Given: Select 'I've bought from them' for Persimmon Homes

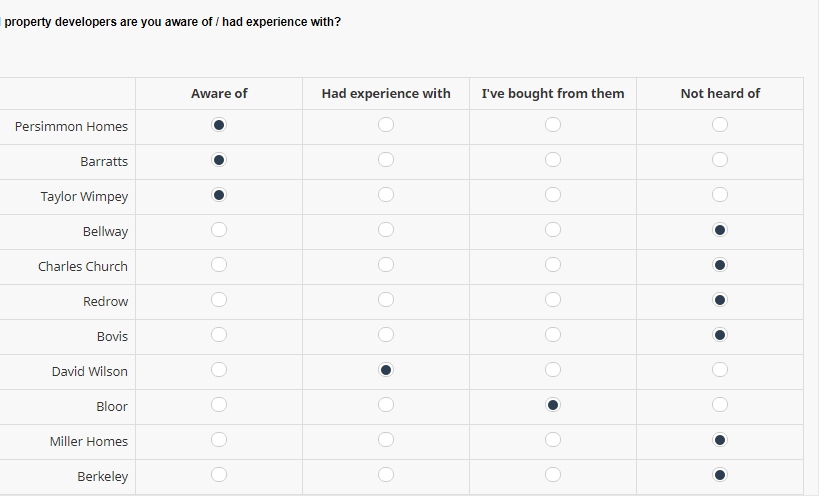Looking at the screenshot, I should point(553,125).
